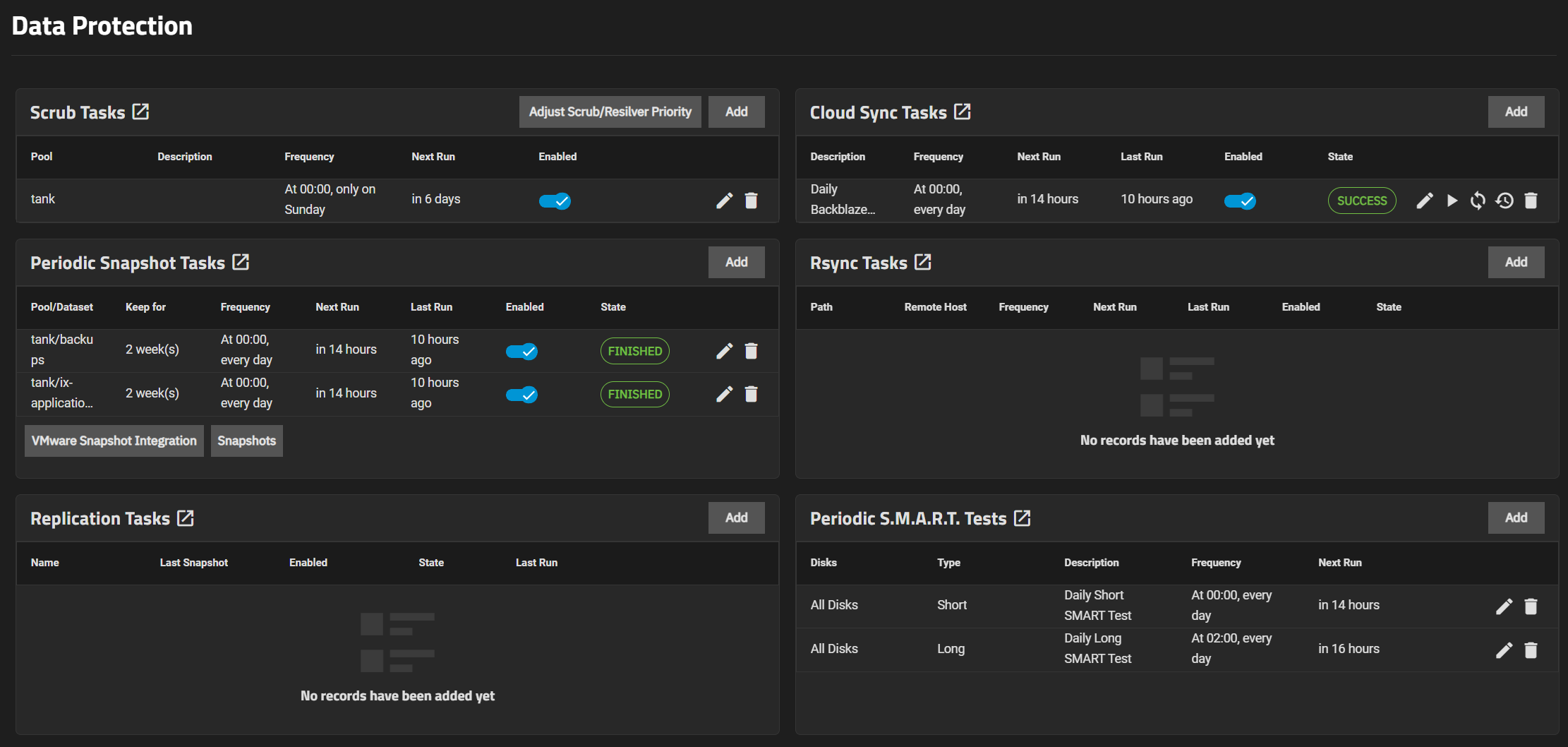Click "Daily Long SMART Test" description
Viewport: 1568px width, 747px height.
point(1098,648)
